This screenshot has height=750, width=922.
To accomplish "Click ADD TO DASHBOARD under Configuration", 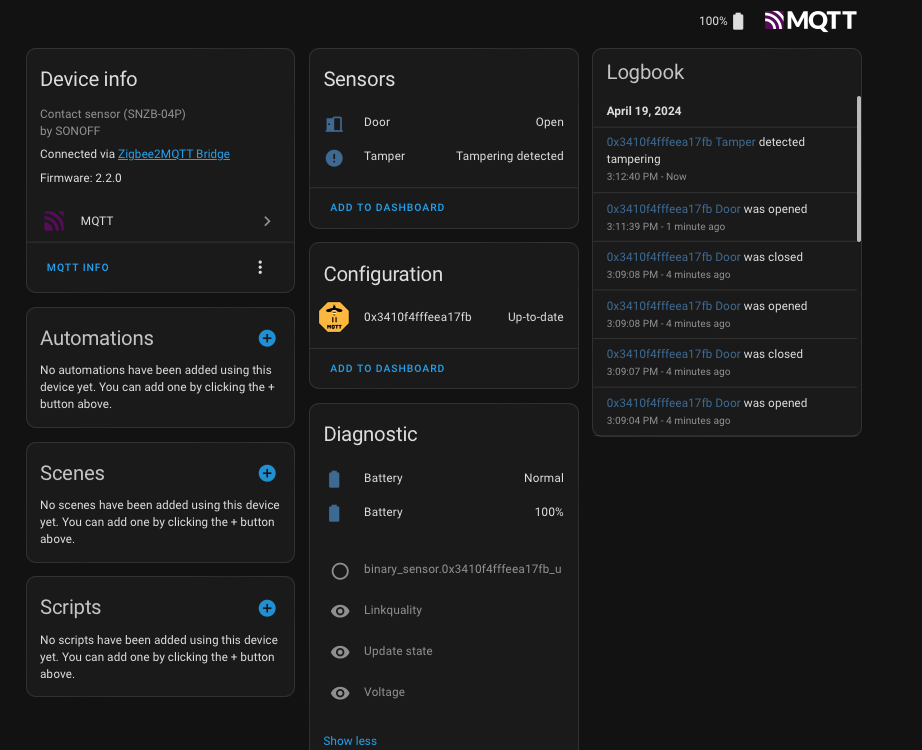I will [387, 368].
